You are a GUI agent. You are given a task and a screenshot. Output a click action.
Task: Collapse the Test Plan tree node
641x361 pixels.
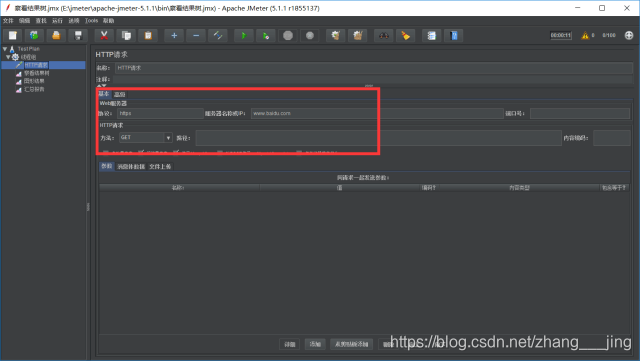click(x=5, y=49)
